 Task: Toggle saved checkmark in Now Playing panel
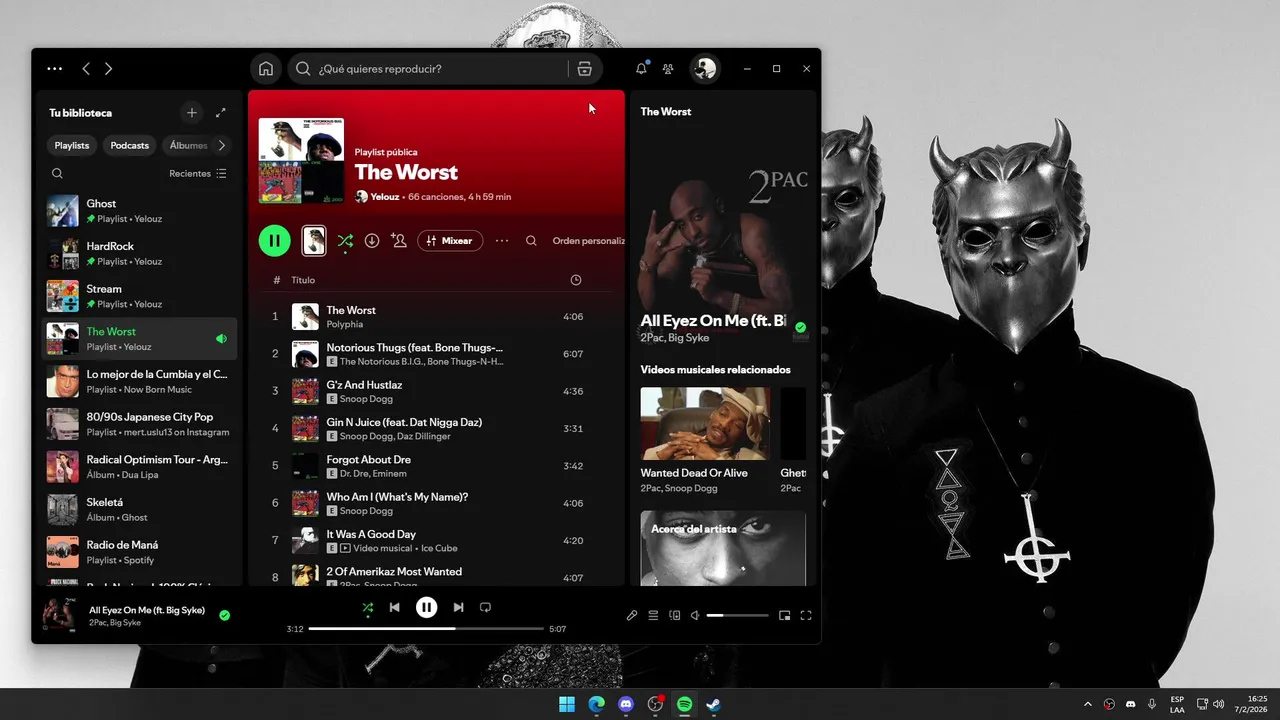point(800,327)
